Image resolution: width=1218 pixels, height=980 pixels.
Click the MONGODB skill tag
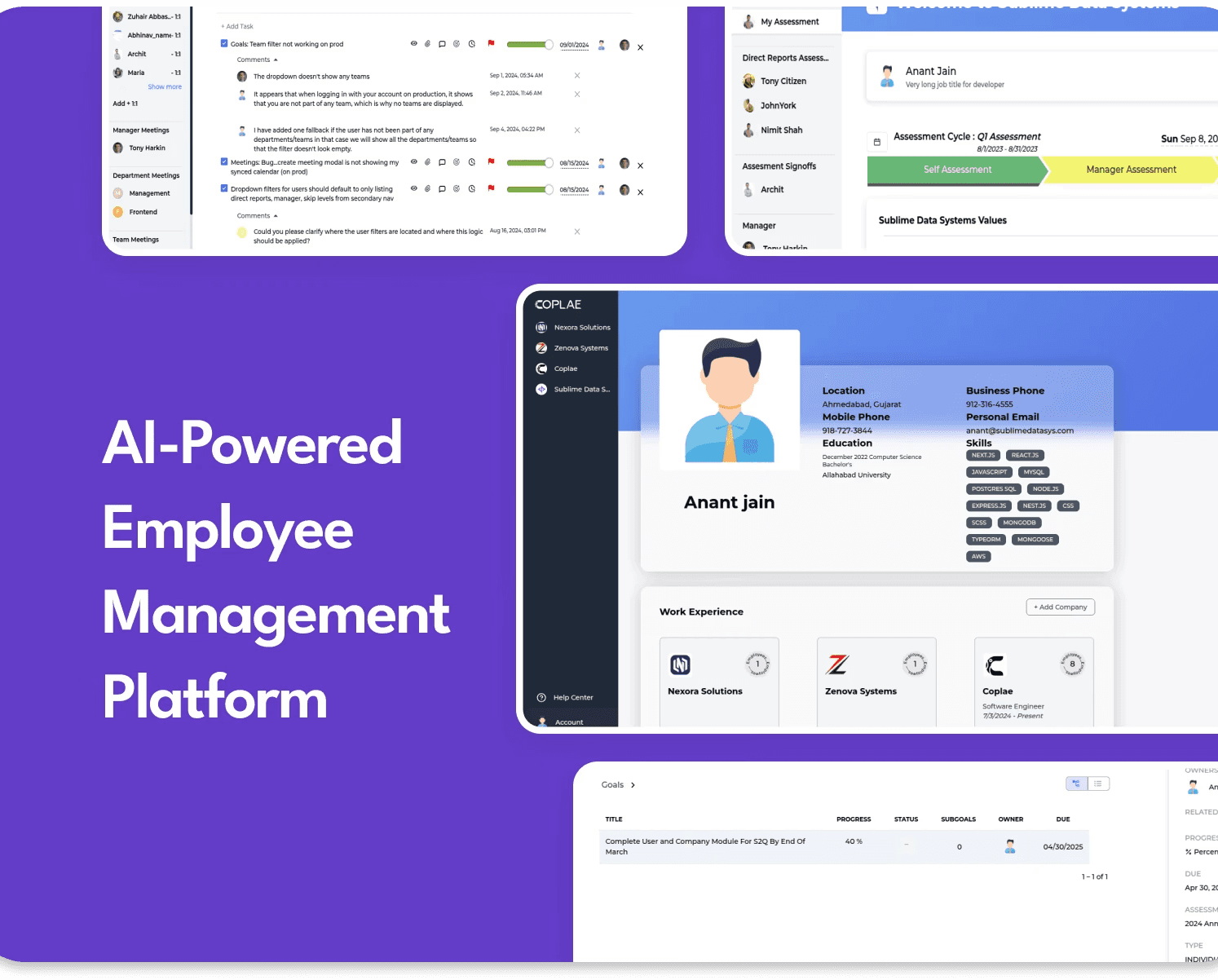1019,523
